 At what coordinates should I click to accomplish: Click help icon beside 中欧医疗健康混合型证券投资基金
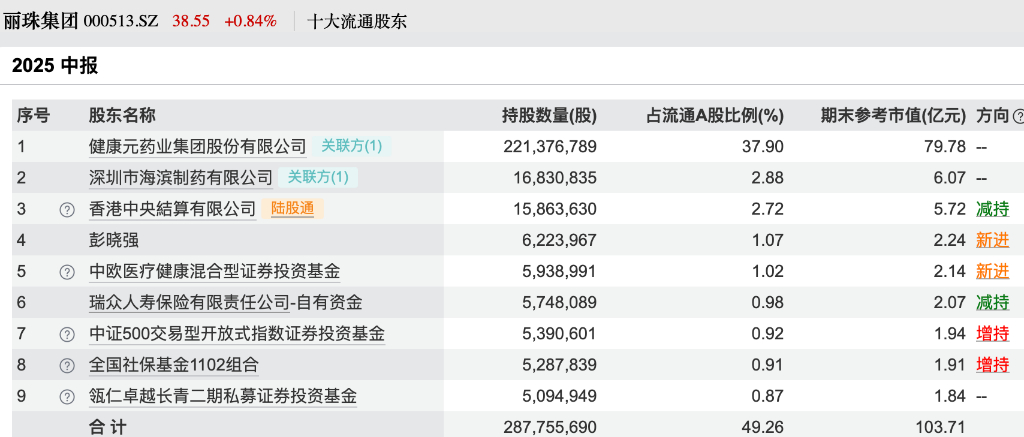pos(67,272)
